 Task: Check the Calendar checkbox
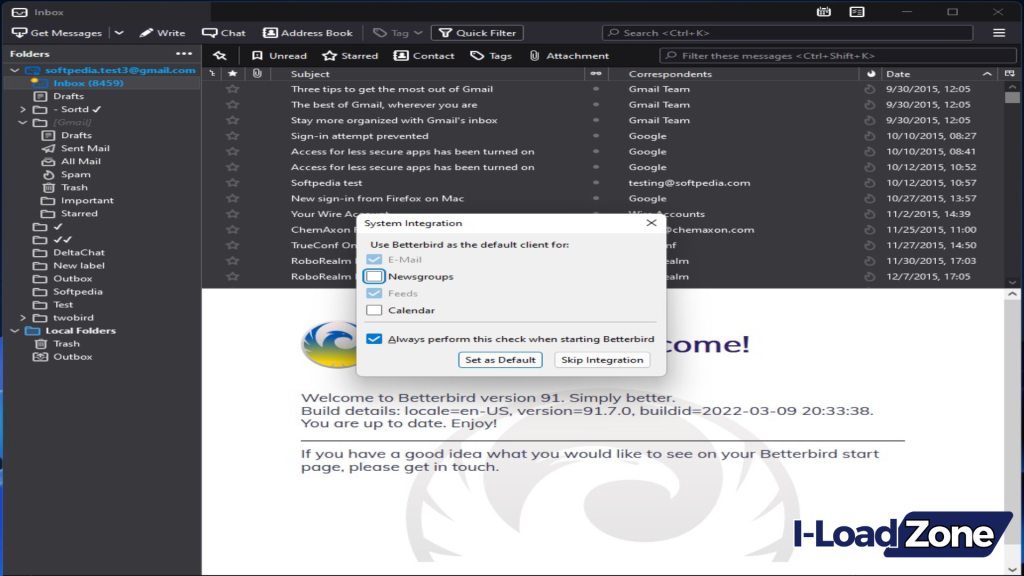tap(375, 310)
